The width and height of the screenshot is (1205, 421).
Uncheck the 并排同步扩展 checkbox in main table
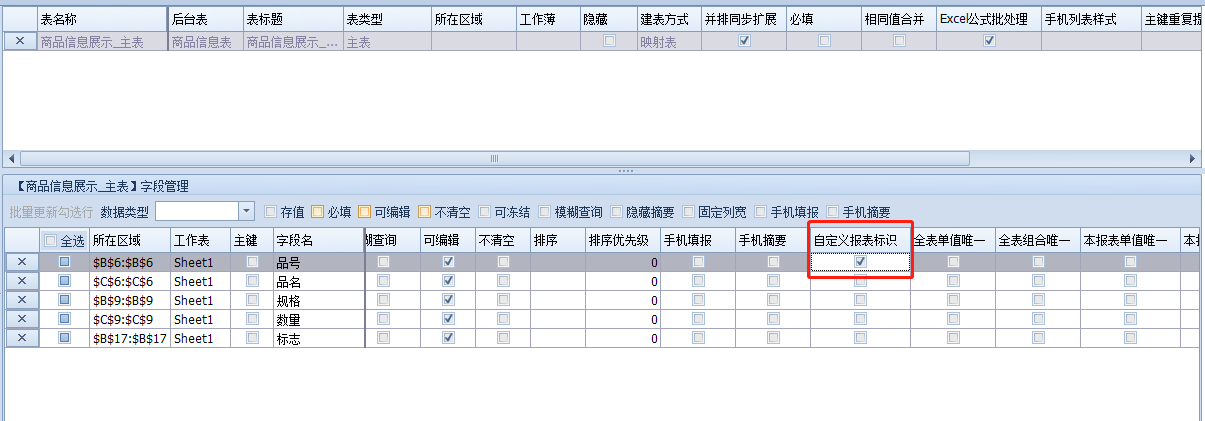(x=744, y=41)
